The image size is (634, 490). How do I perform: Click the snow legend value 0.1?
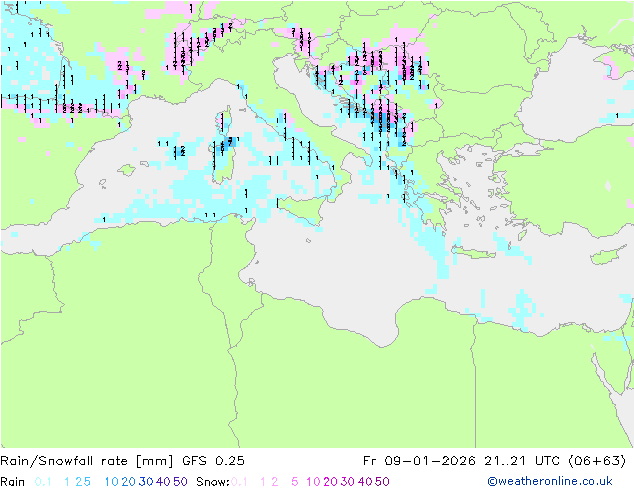(239, 482)
